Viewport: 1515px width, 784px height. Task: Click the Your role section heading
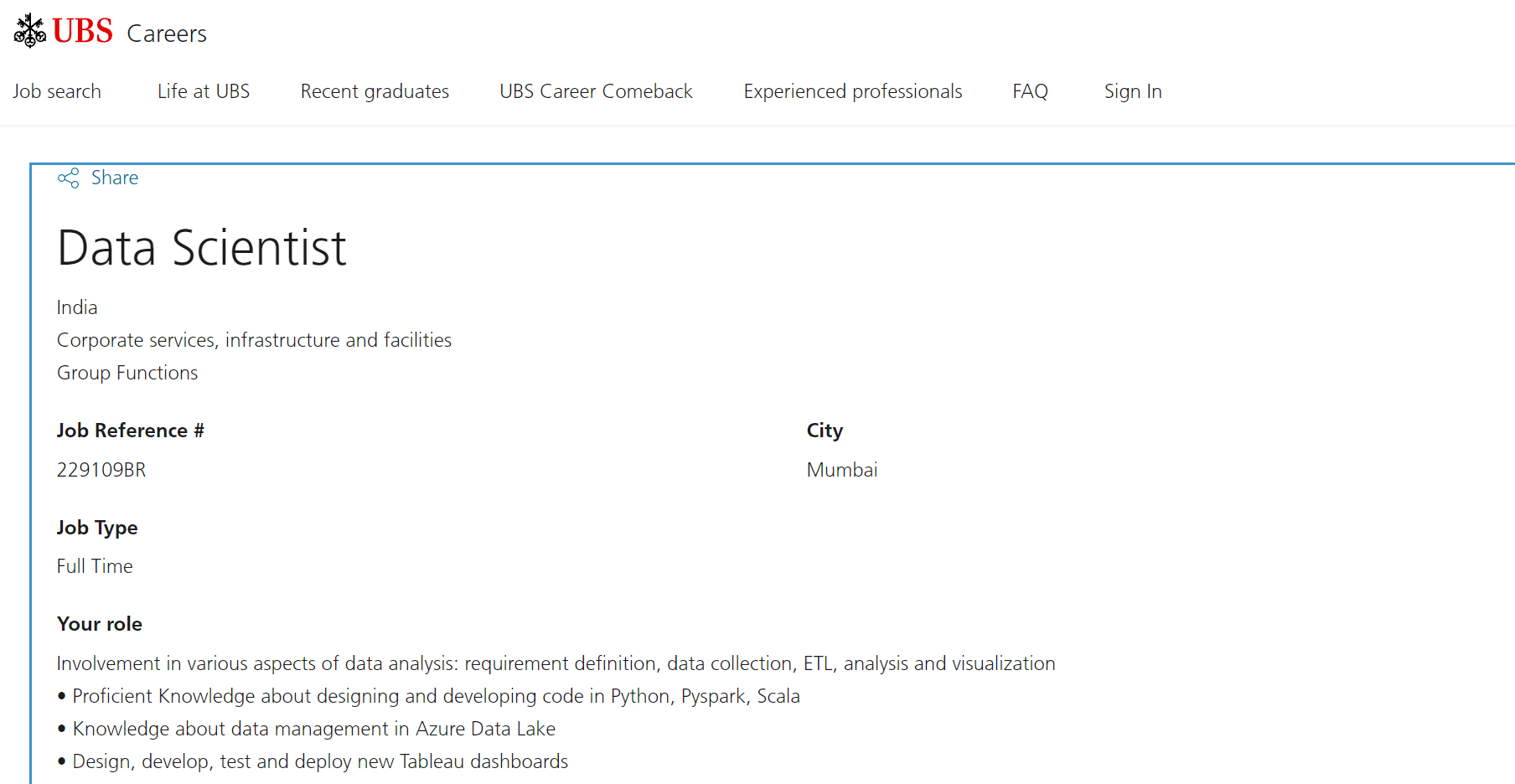point(100,624)
